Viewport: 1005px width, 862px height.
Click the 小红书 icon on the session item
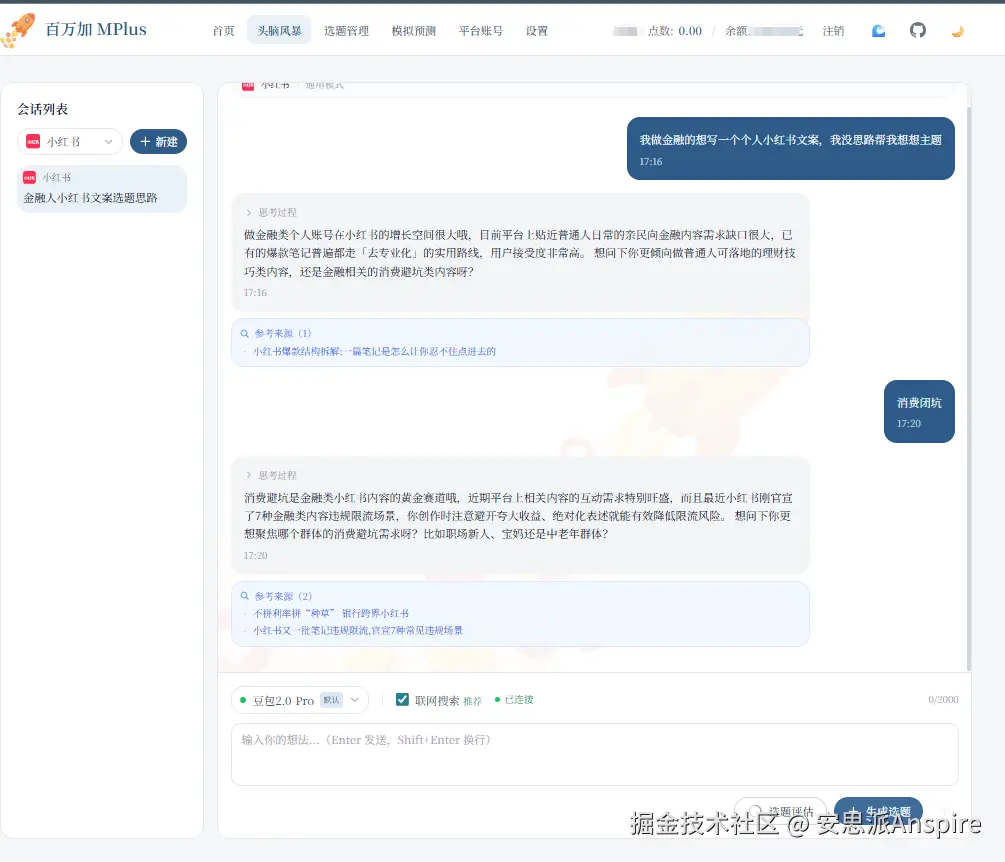click(30, 177)
